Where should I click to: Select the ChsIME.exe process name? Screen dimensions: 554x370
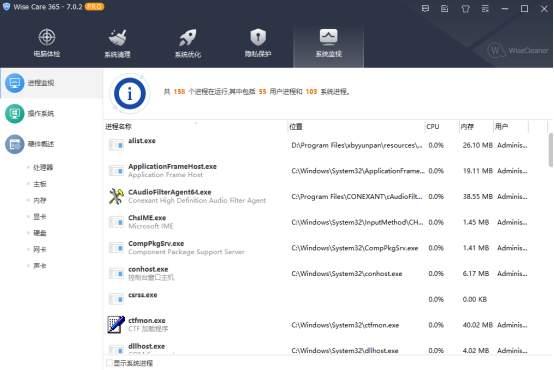[147, 218]
